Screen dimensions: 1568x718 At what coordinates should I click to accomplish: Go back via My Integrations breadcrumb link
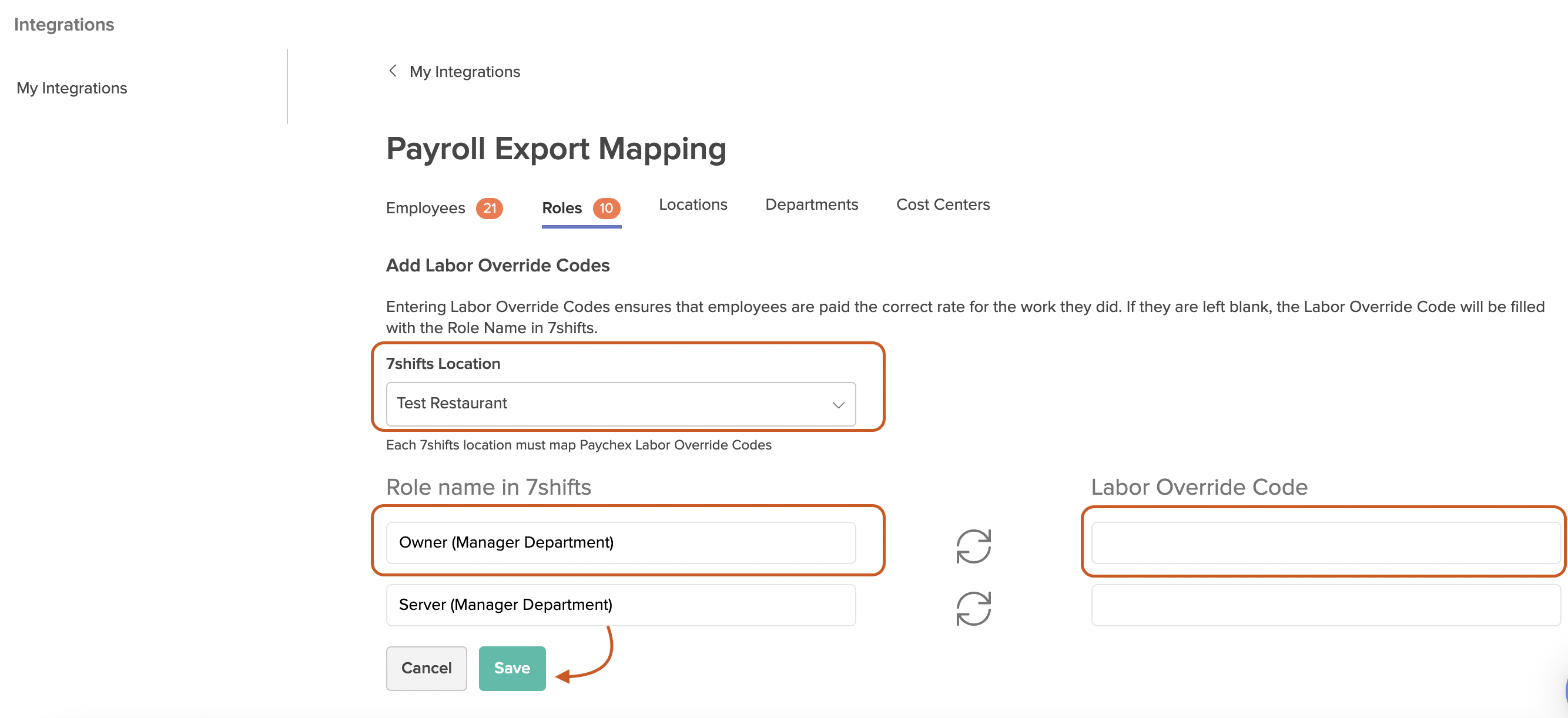point(464,72)
